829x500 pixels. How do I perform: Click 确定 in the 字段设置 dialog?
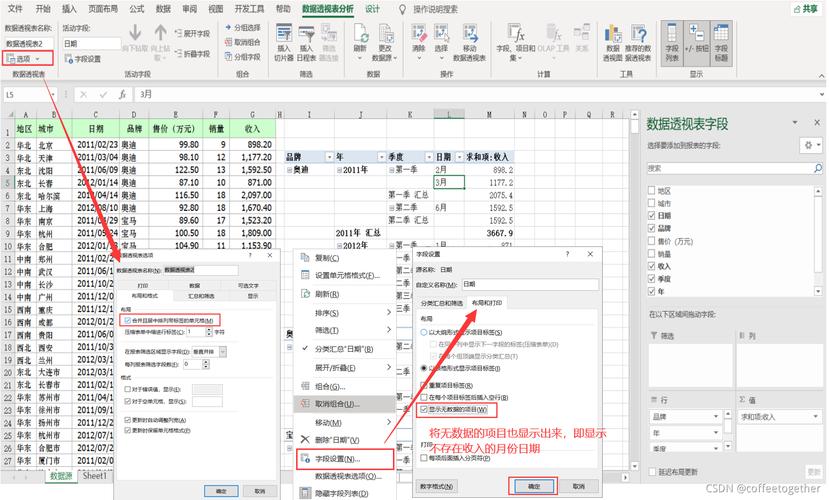click(534, 486)
